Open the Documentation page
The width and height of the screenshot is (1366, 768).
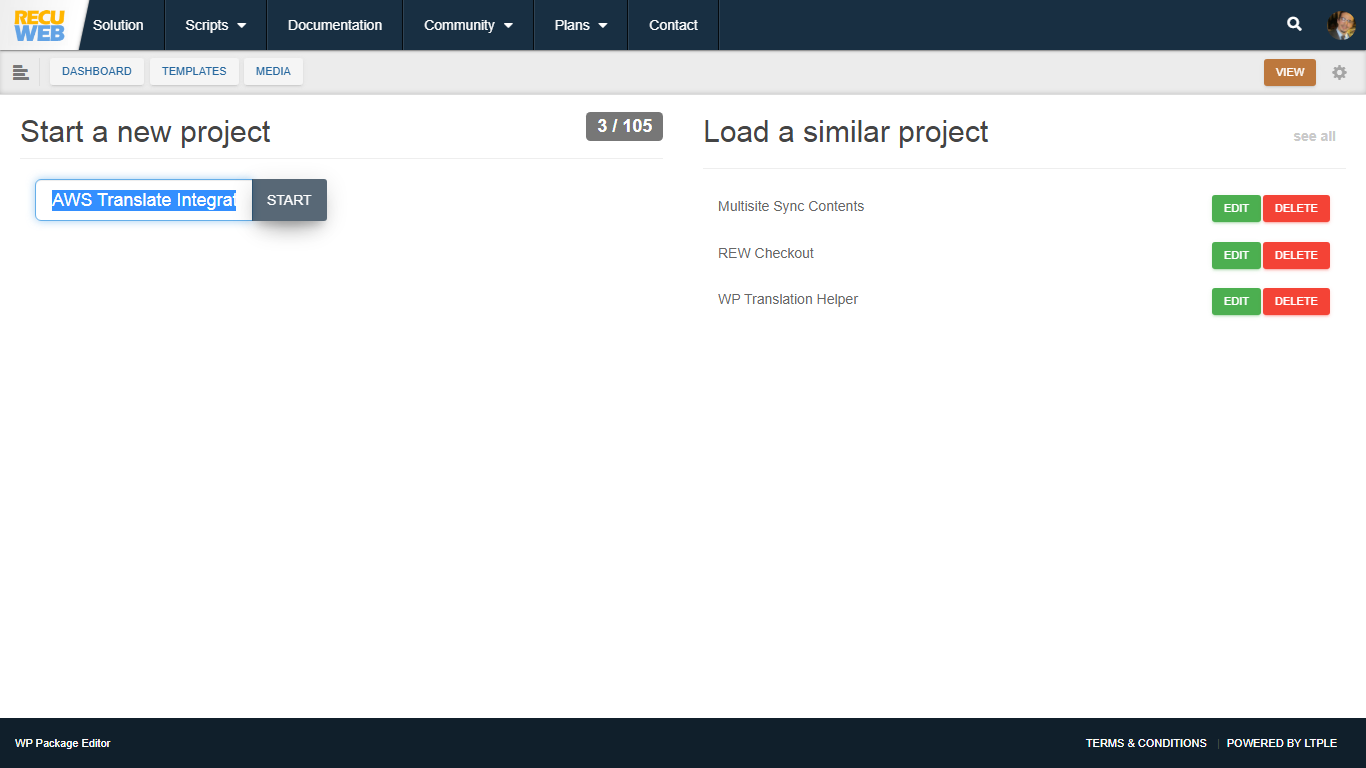click(x=335, y=25)
